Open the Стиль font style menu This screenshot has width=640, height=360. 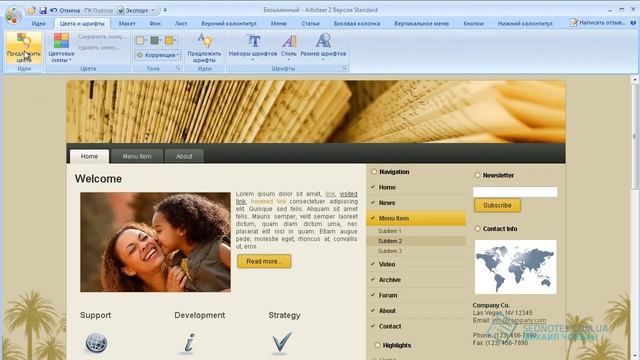(x=289, y=48)
